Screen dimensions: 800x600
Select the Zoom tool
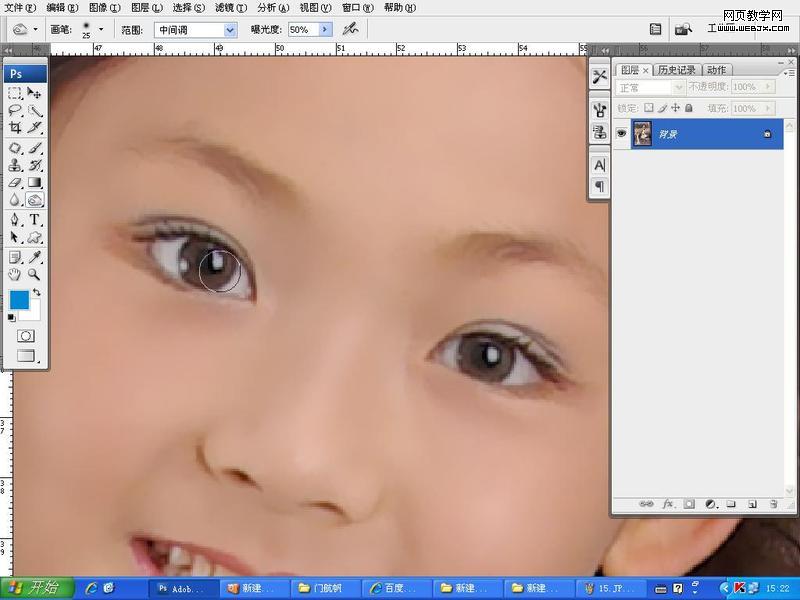pyautogui.click(x=33, y=274)
